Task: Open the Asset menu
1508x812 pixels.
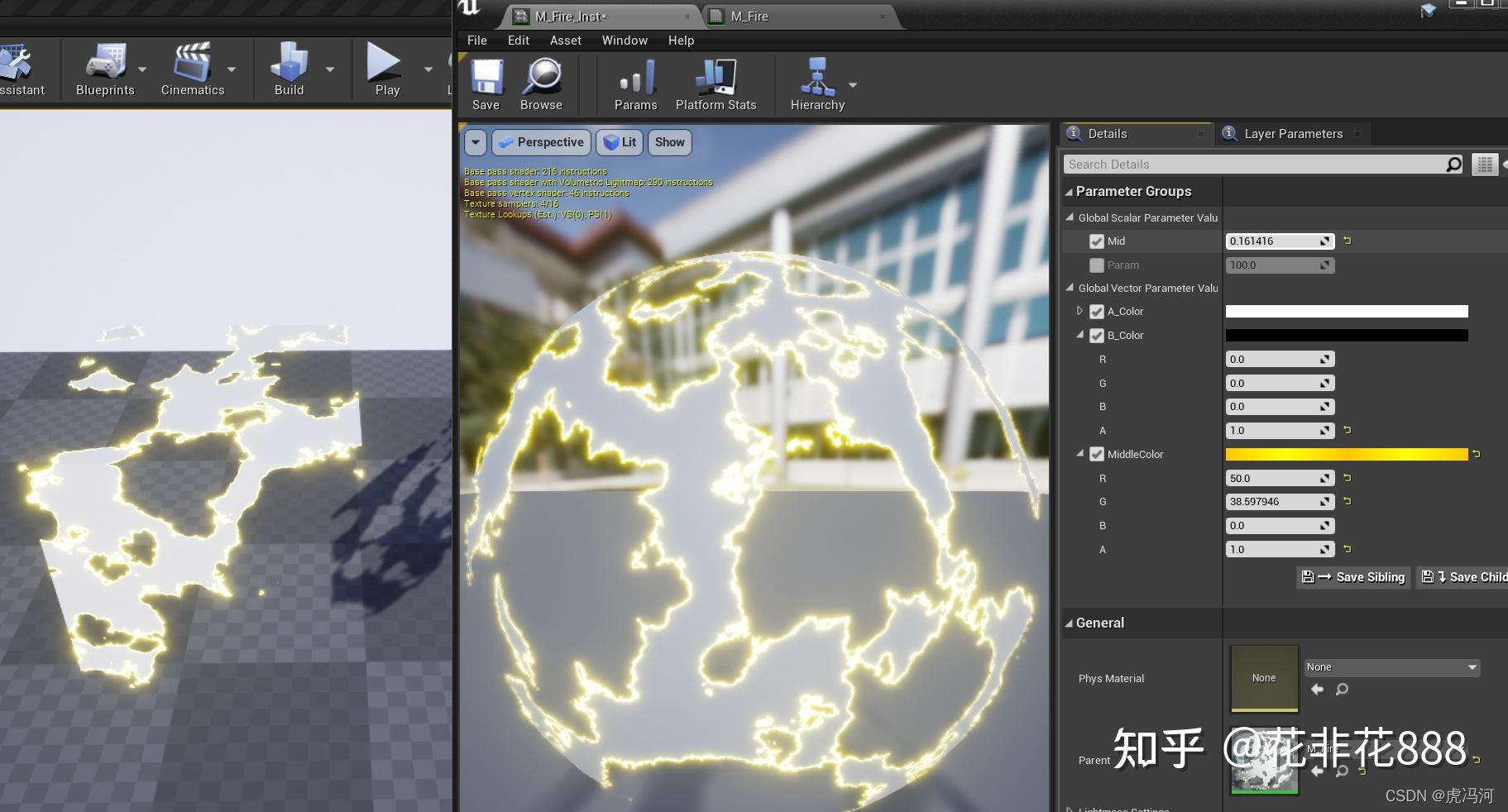Action: (565, 40)
